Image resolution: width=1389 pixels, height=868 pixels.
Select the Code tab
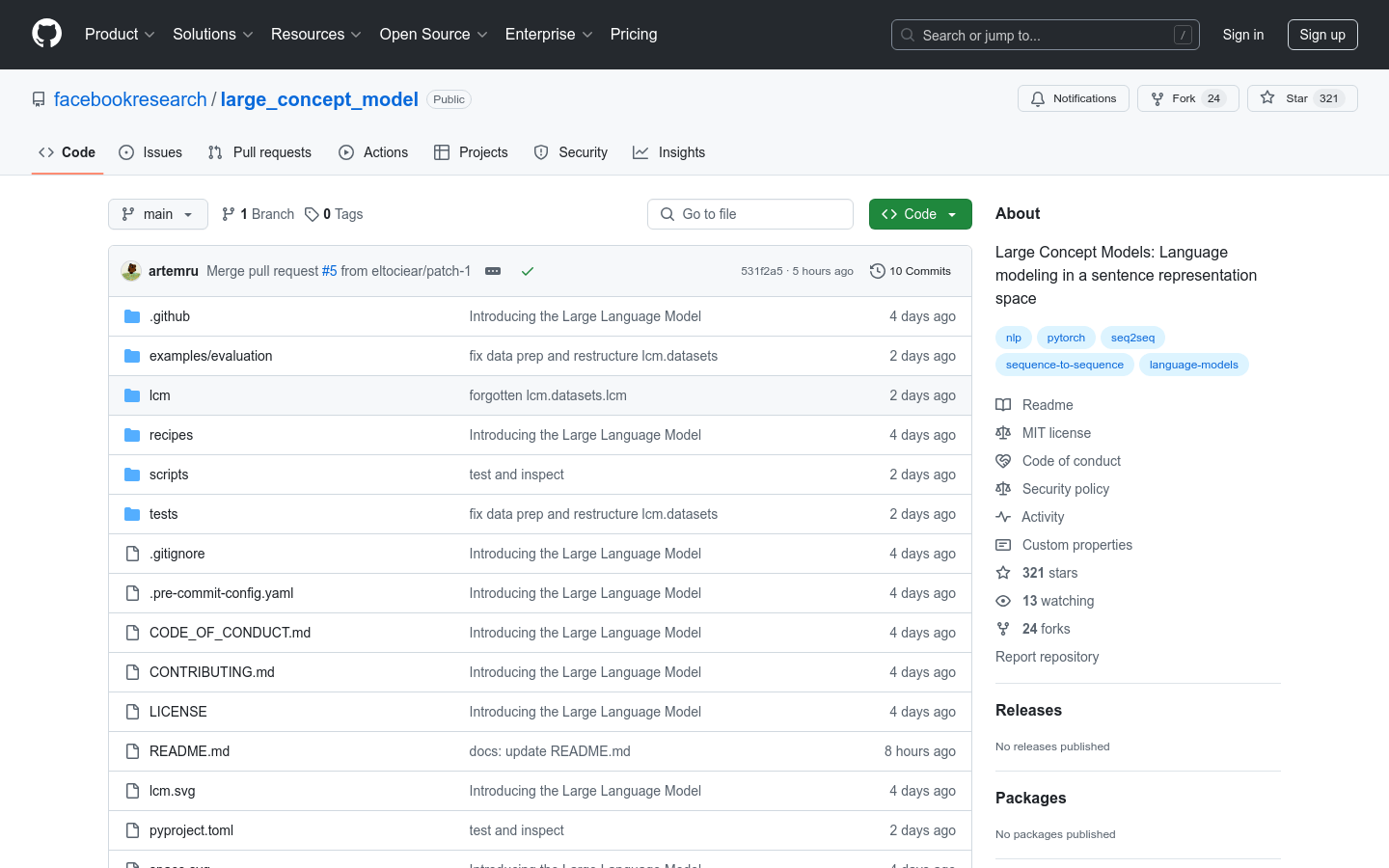click(x=68, y=152)
